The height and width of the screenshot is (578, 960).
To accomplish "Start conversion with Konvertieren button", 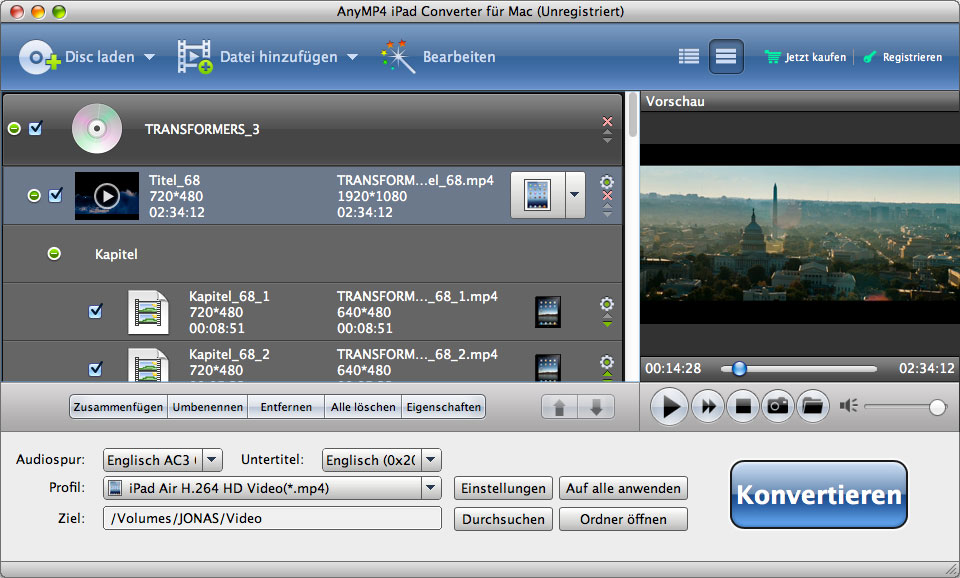I will [819, 495].
